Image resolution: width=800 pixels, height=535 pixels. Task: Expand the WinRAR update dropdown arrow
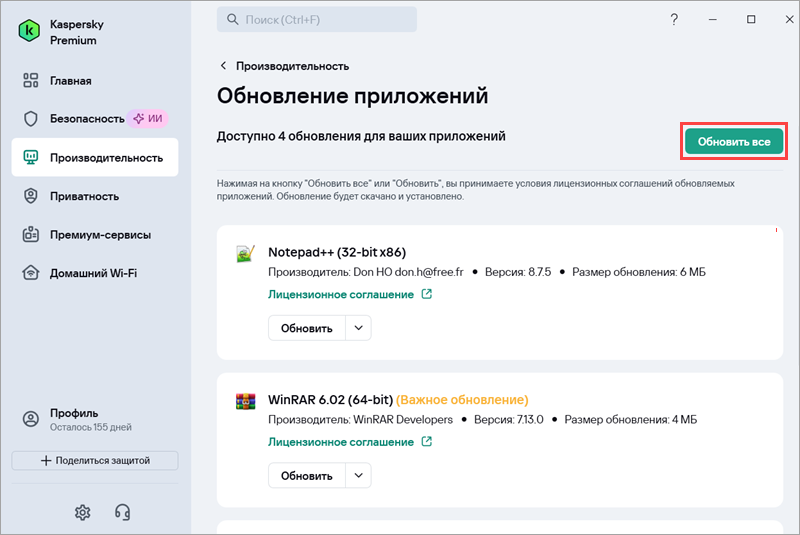(359, 475)
